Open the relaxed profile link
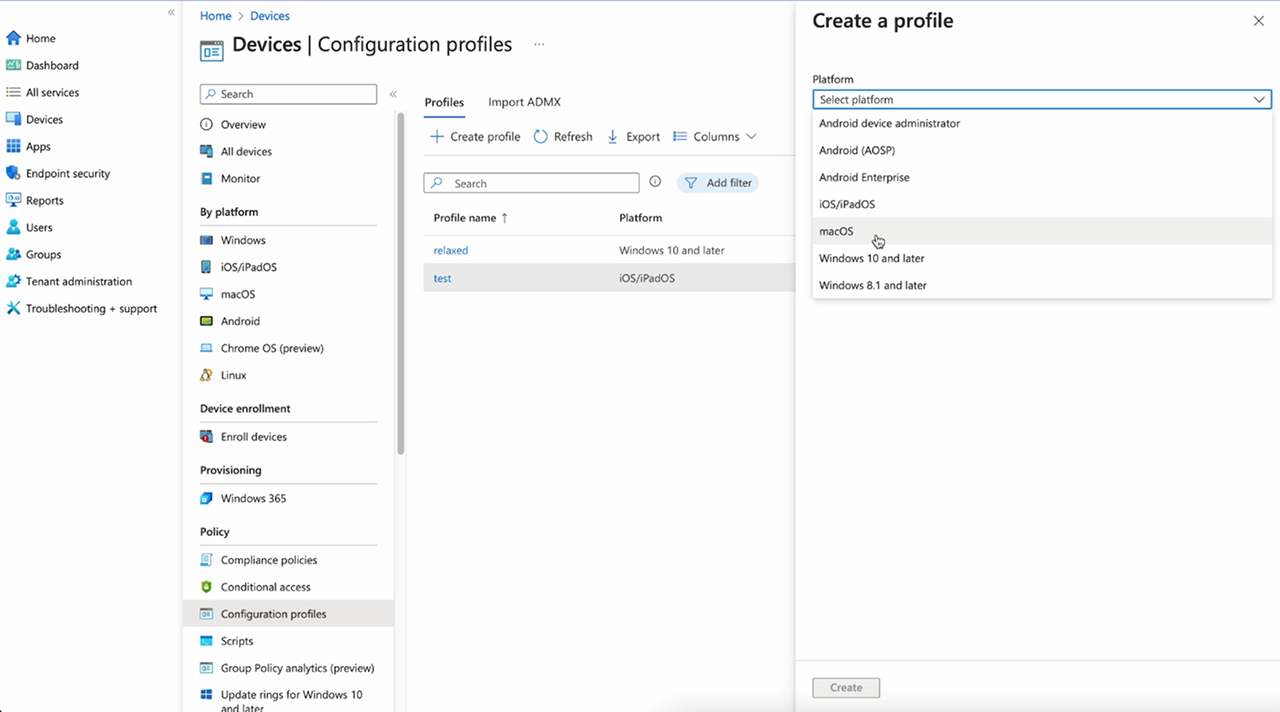Image resolution: width=1280 pixels, height=712 pixels. [450, 250]
